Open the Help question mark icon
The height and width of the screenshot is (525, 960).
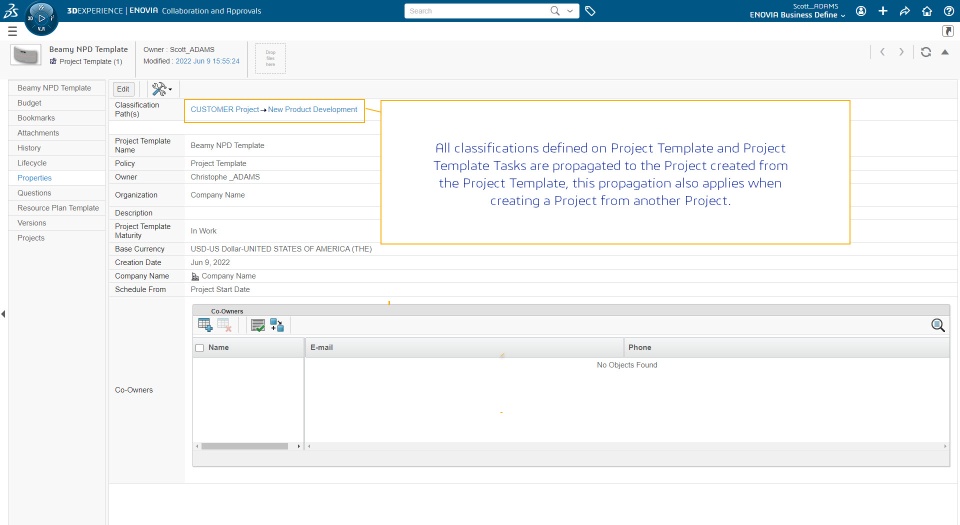[948, 11]
